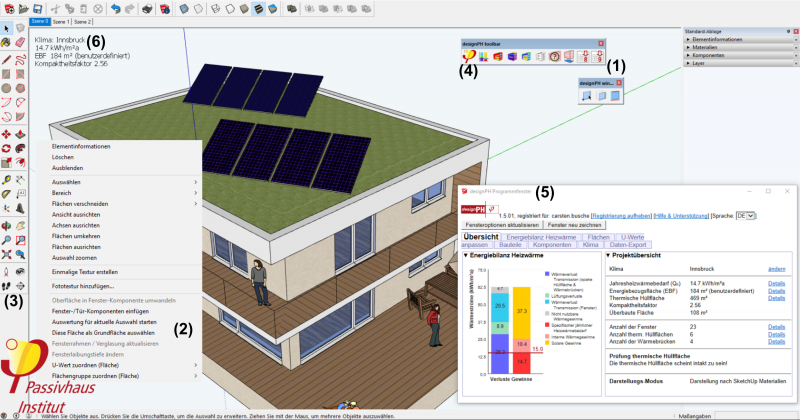This screenshot has height=420, width=800.
Task: Expand the Materialien panel in the tray
Action: [741, 47]
